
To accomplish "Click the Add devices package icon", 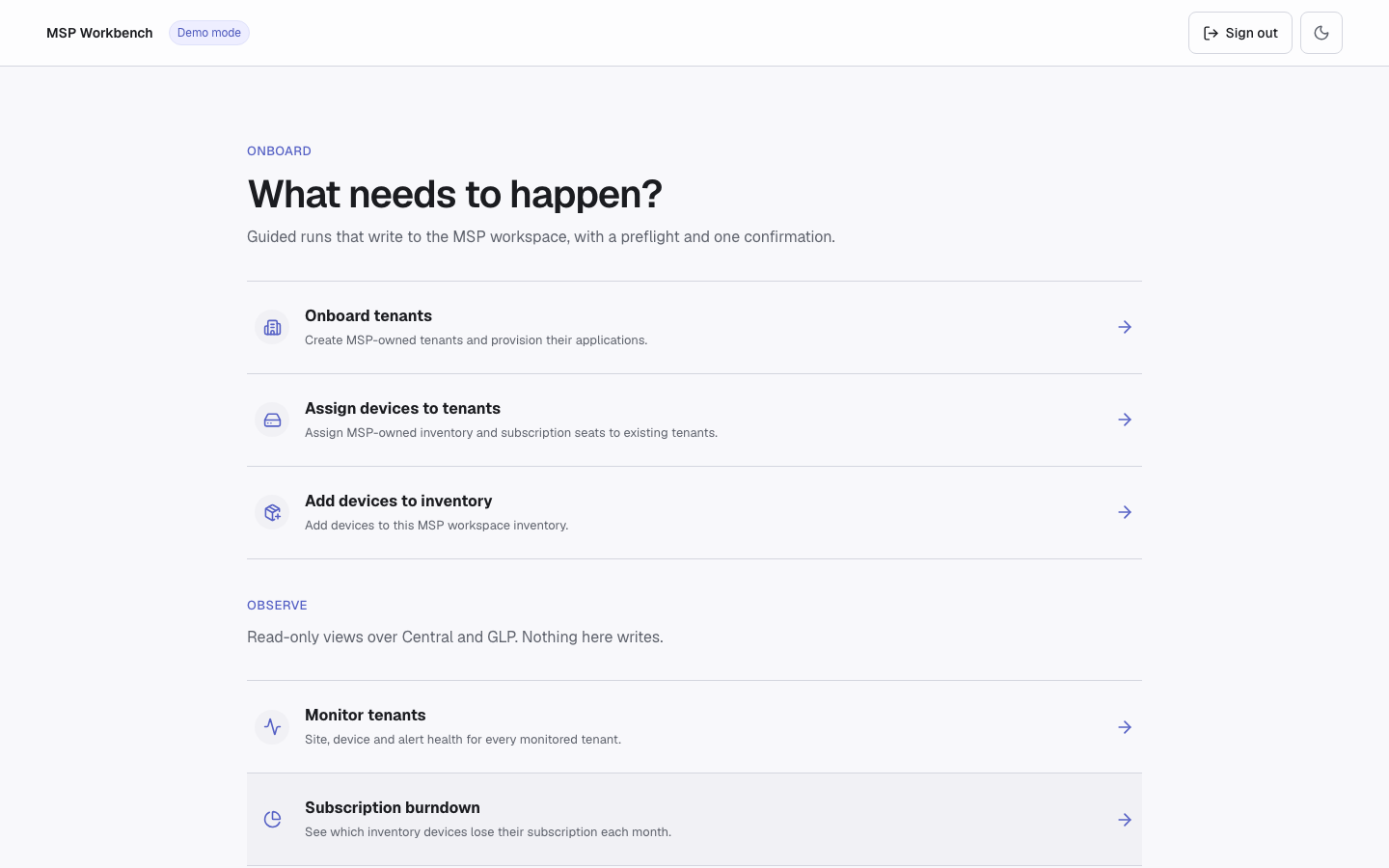I will 272,512.
